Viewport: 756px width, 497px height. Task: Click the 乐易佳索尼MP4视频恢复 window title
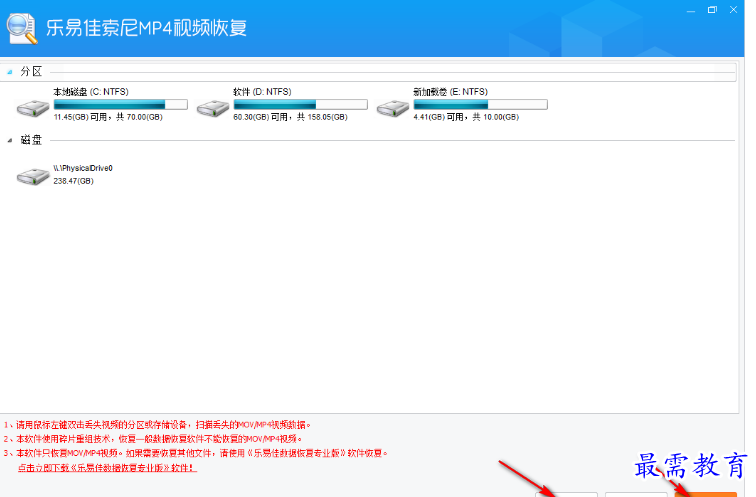[146, 28]
